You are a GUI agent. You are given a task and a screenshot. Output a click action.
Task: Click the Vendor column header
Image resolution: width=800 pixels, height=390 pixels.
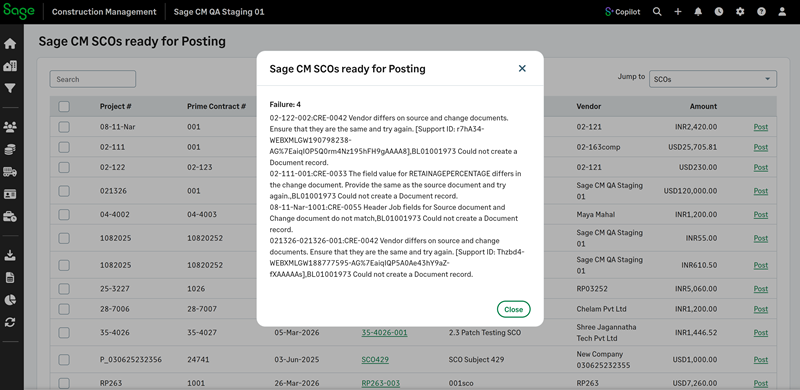coord(589,107)
